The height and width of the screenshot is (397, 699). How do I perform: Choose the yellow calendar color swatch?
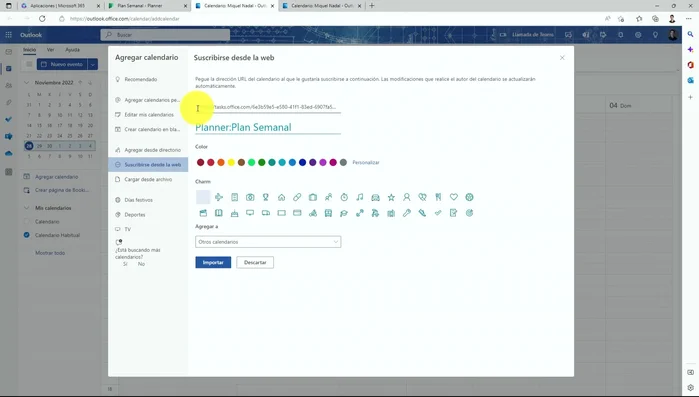231,163
